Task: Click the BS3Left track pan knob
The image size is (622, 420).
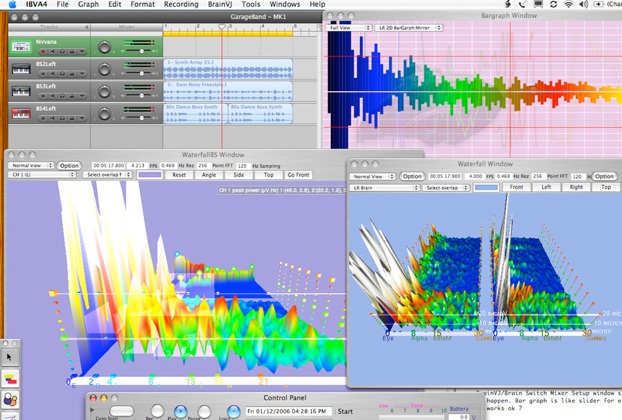Action: [104, 92]
